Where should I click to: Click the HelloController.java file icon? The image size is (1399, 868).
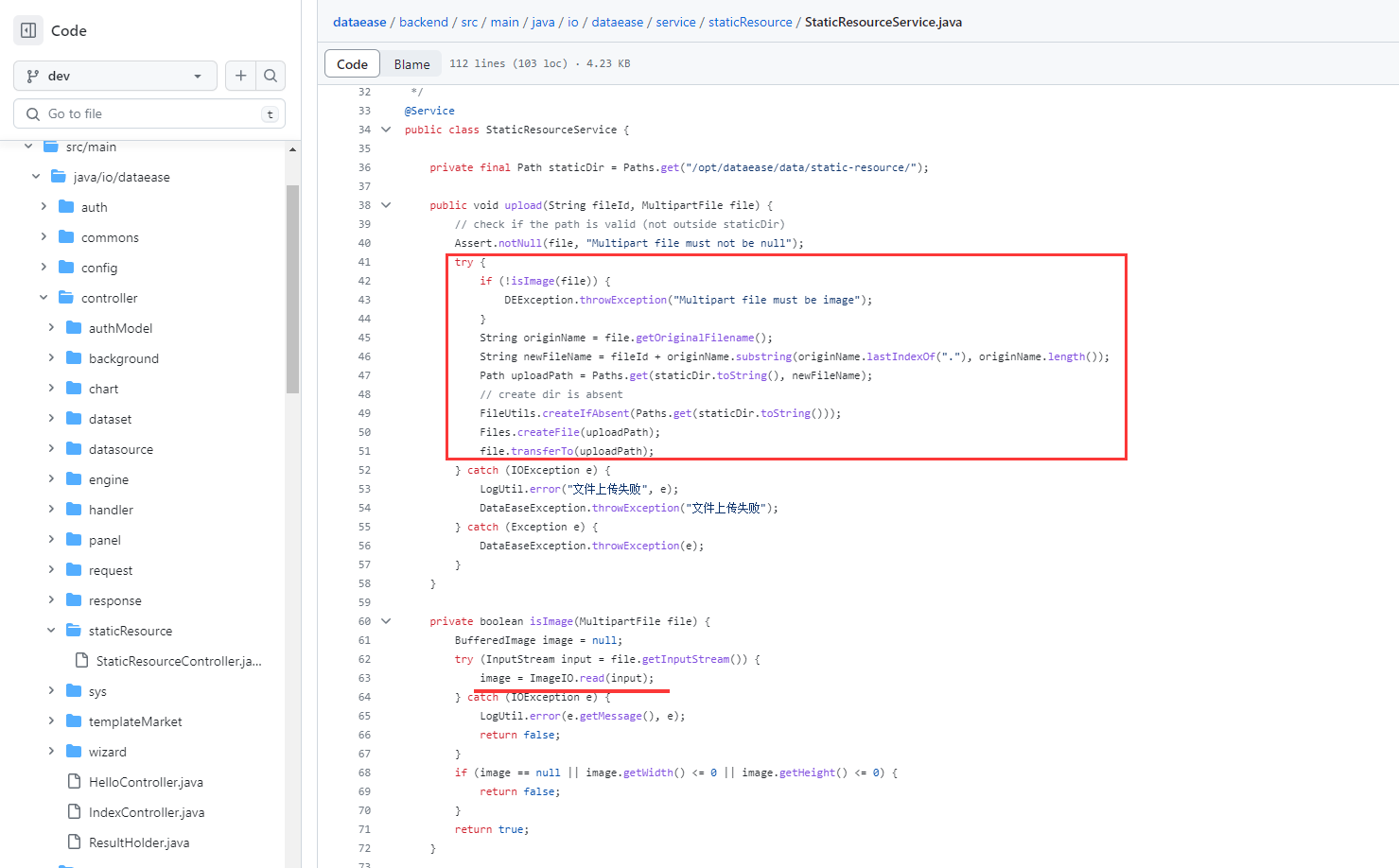74,782
